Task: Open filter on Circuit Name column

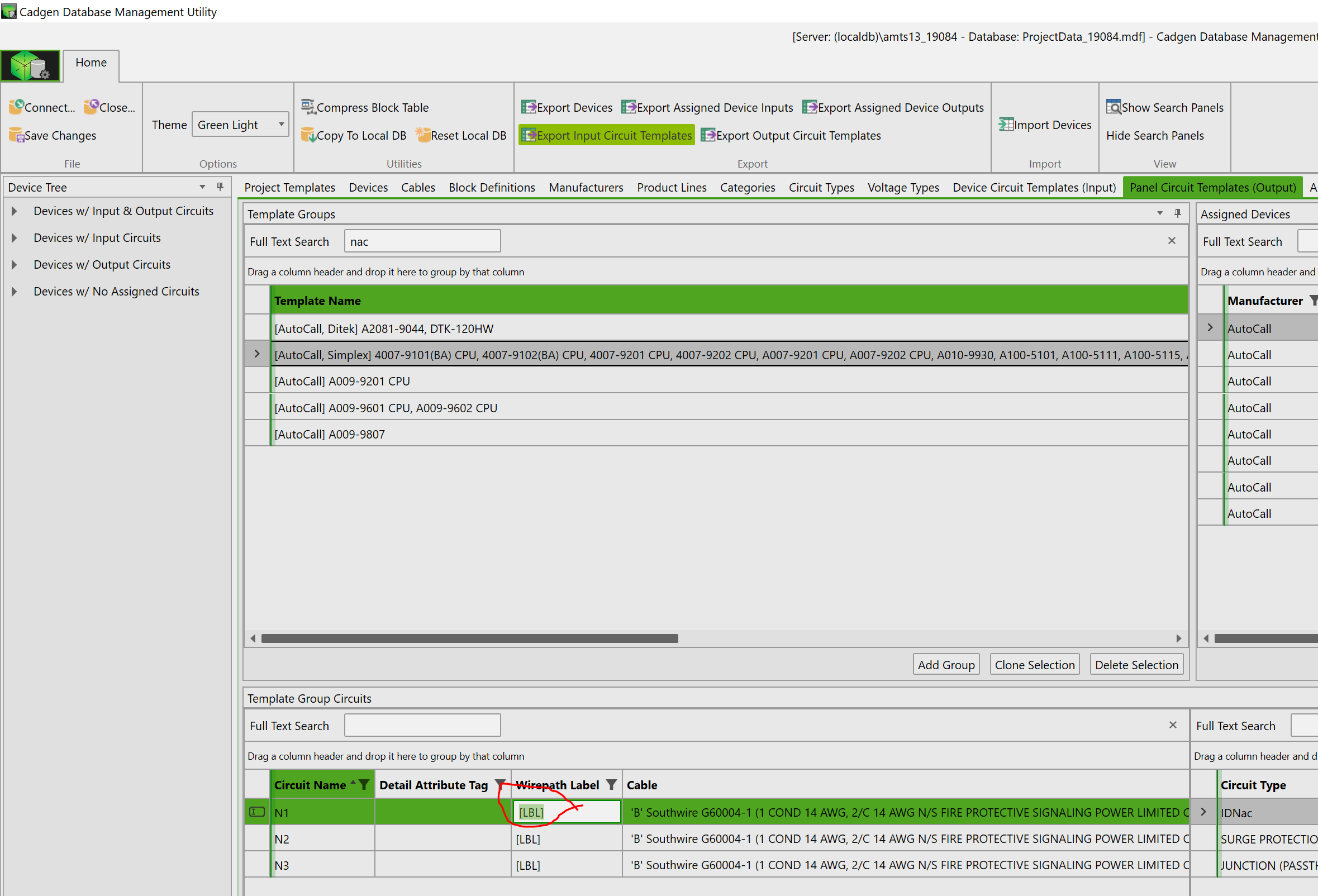Action: (x=364, y=785)
